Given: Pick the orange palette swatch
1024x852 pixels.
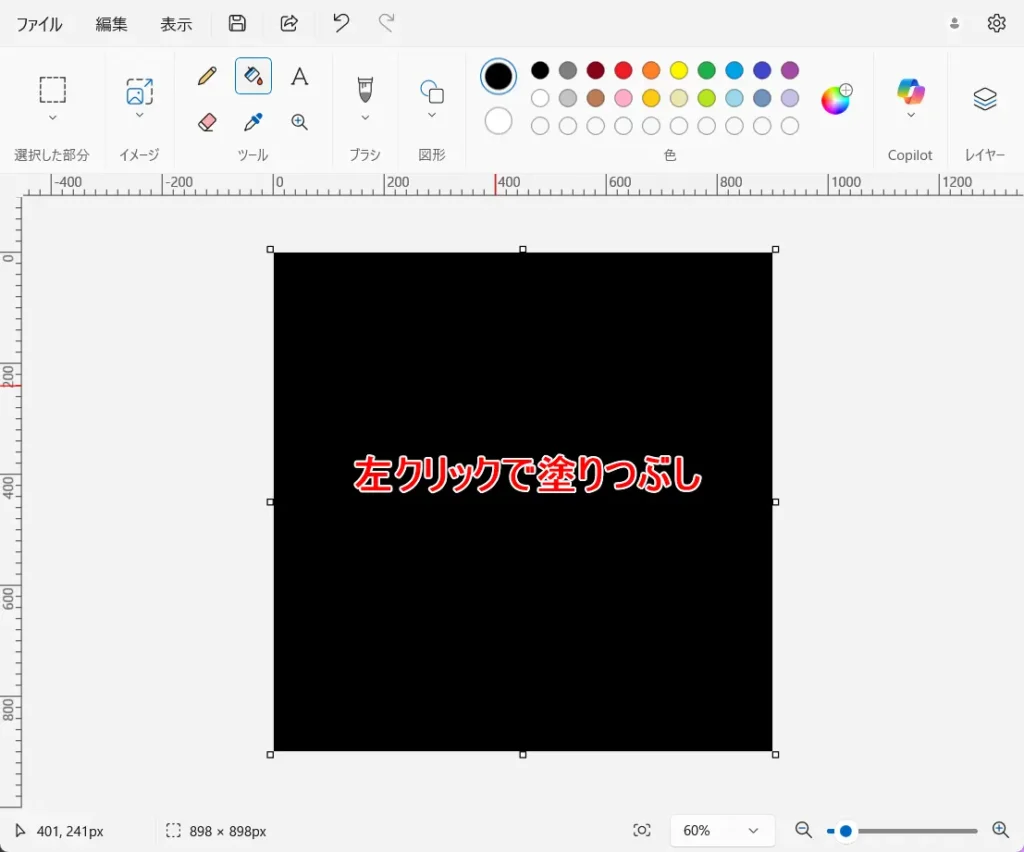Looking at the screenshot, I should pos(651,70).
